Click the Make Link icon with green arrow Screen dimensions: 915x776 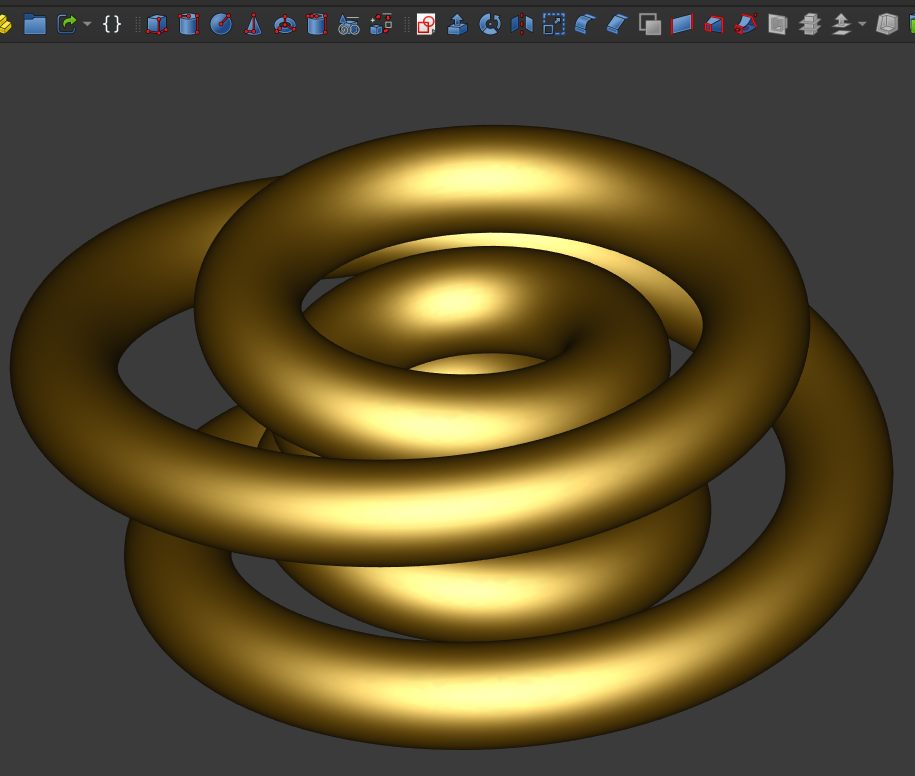67,25
